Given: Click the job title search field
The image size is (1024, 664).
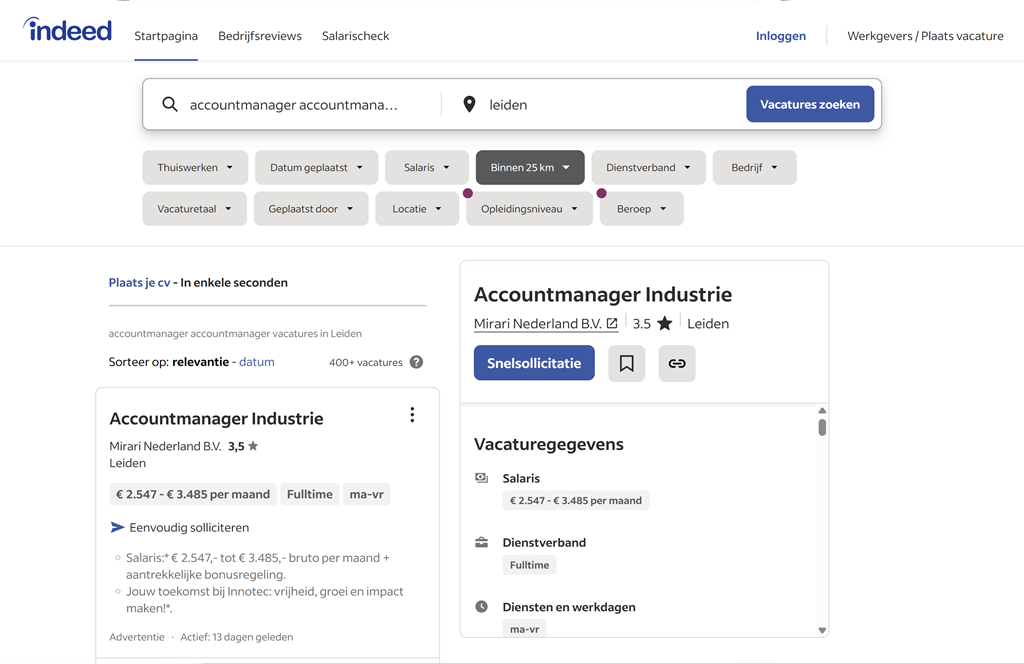Looking at the screenshot, I should [x=300, y=104].
